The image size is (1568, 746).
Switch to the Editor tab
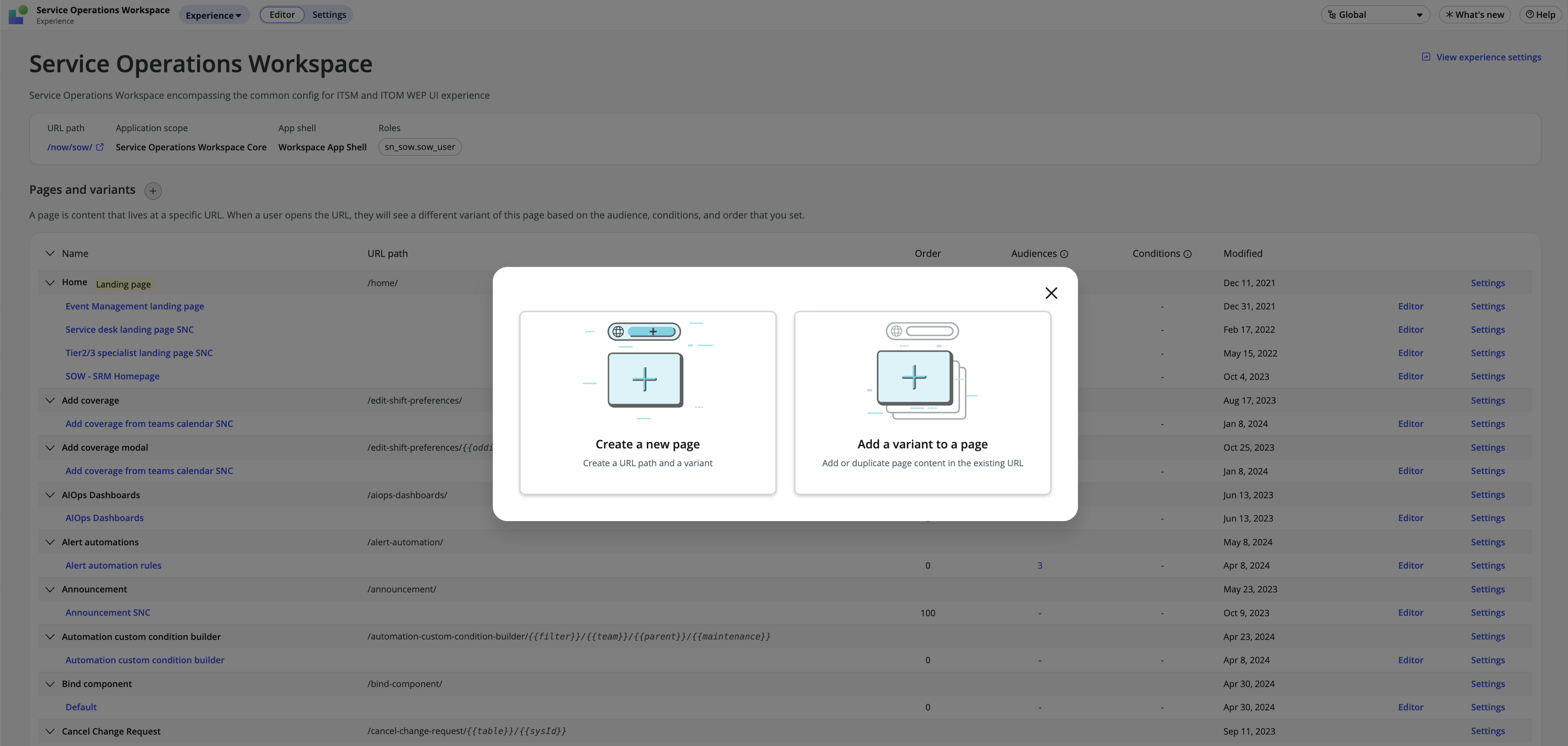(x=282, y=15)
